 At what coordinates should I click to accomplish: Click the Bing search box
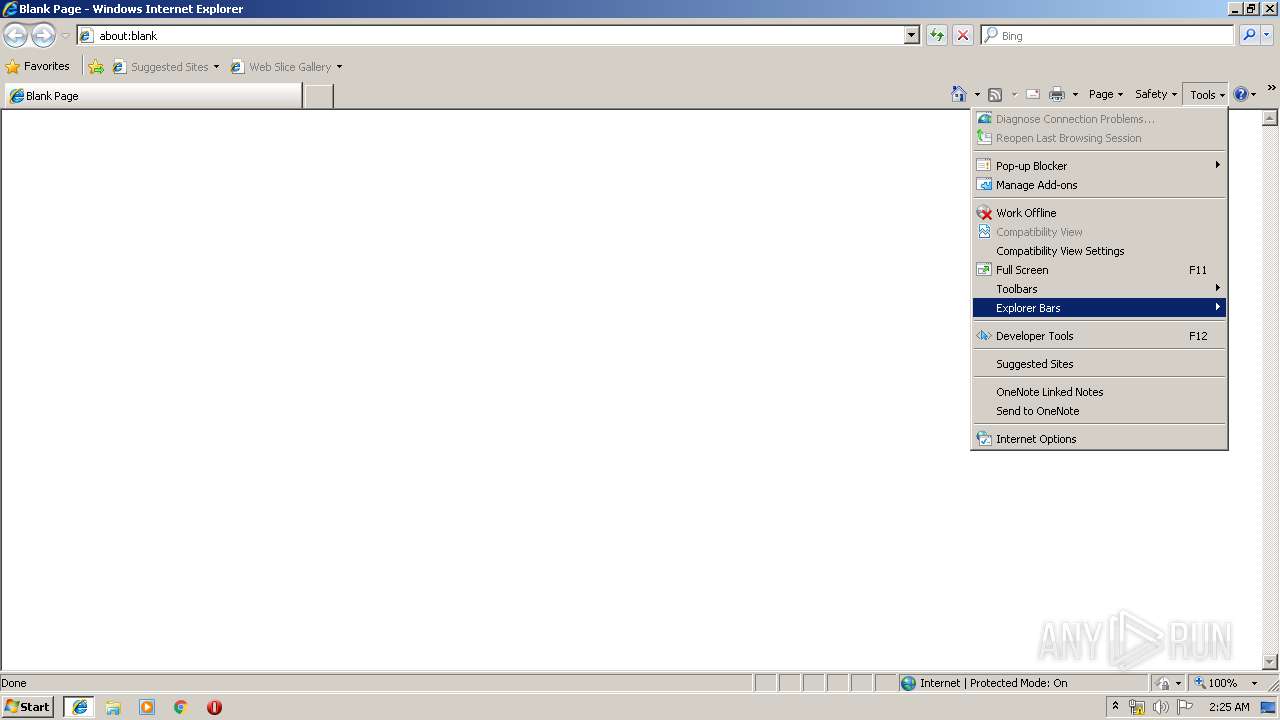click(x=1107, y=36)
